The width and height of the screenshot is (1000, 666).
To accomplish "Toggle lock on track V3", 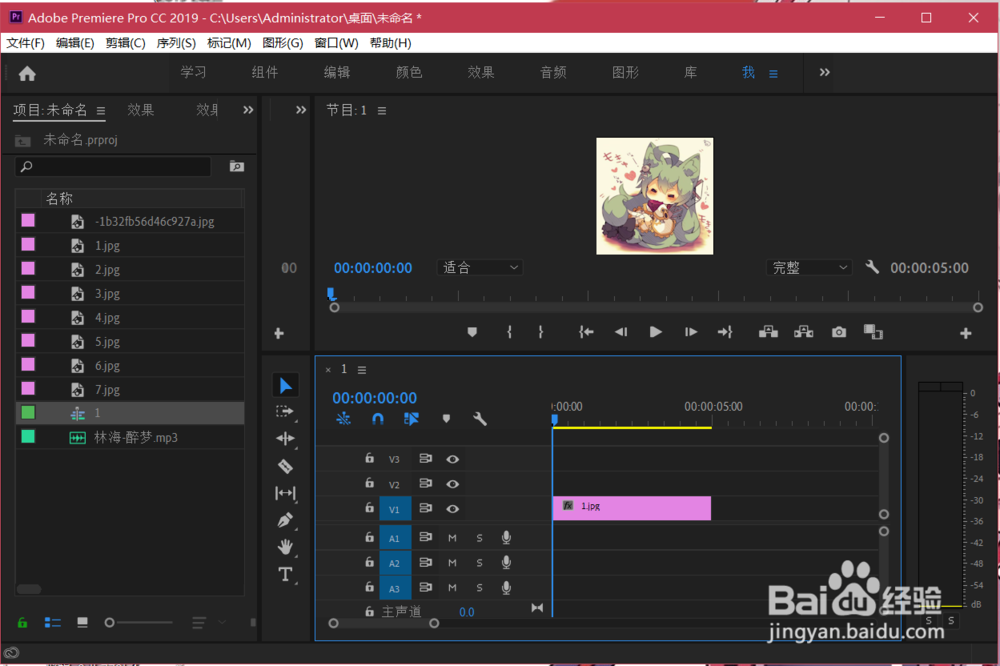I will pyautogui.click(x=369, y=458).
